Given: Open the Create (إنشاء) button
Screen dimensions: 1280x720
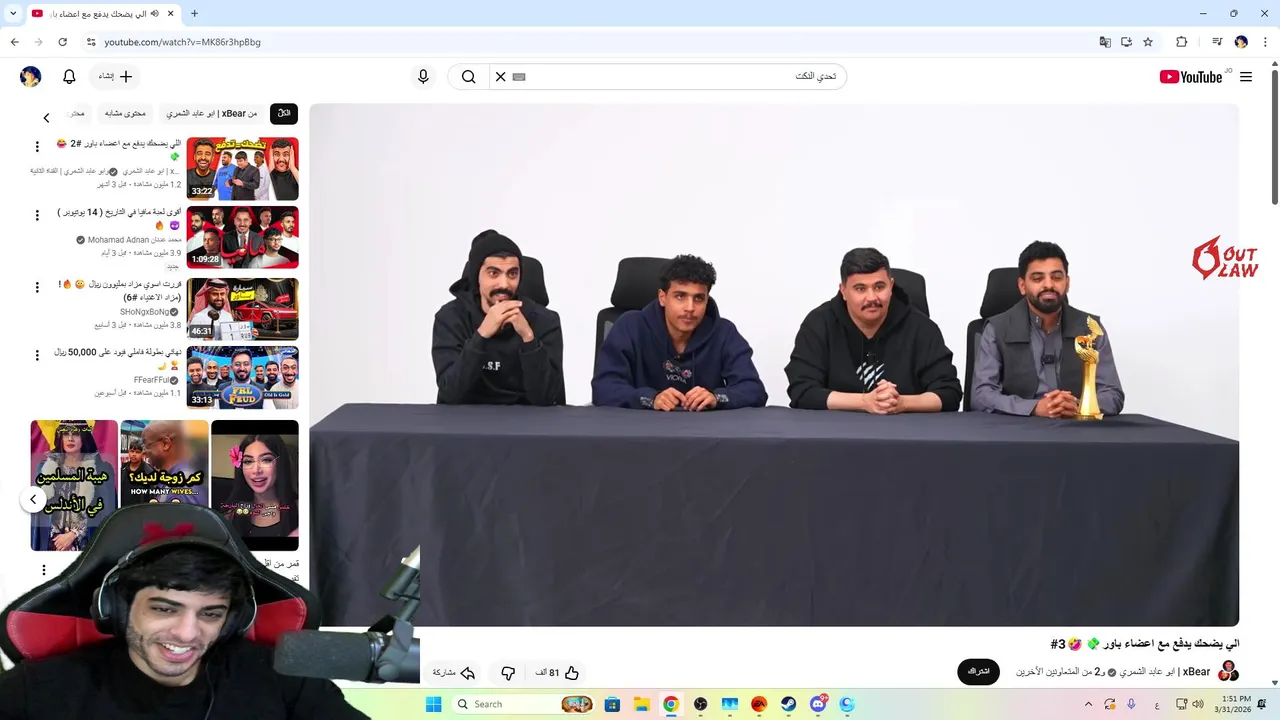Looking at the screenshot, I should (115, 77).
